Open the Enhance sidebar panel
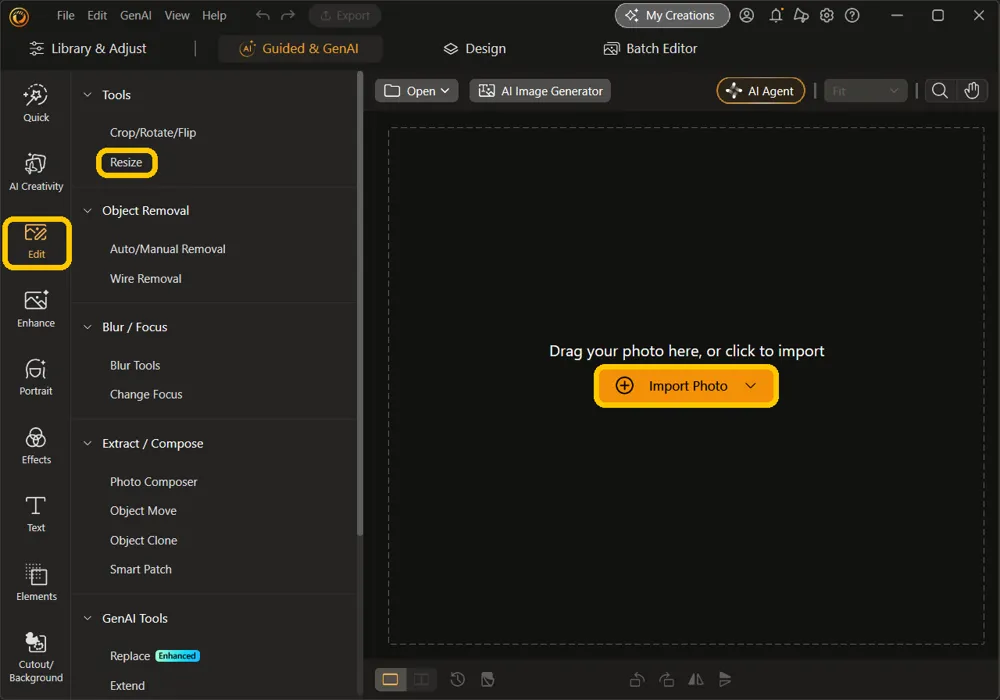The height and width of the screenshot is (700, 1000). click(36, 310)
